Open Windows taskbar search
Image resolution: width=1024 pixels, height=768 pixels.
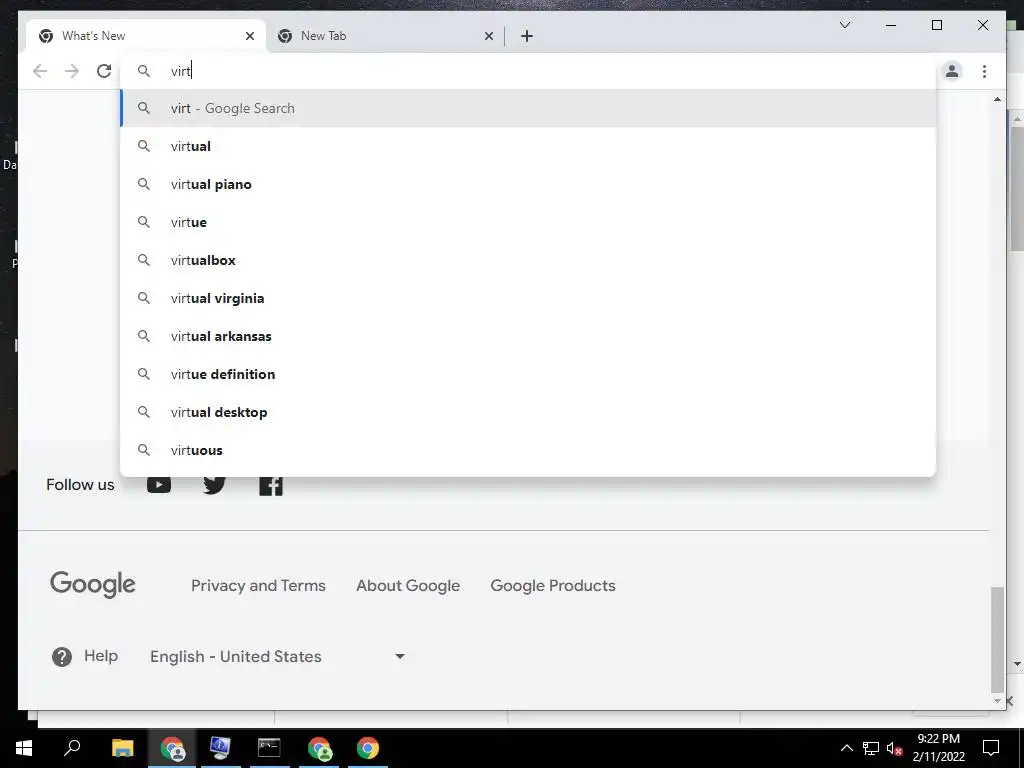click(72, 748)
